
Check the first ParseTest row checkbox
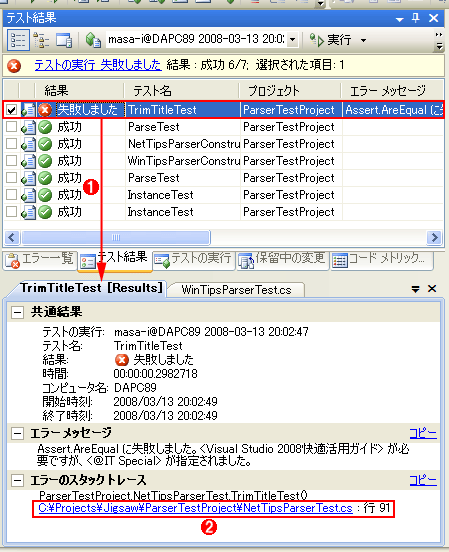pyautogui.click(x=11, y=127)
